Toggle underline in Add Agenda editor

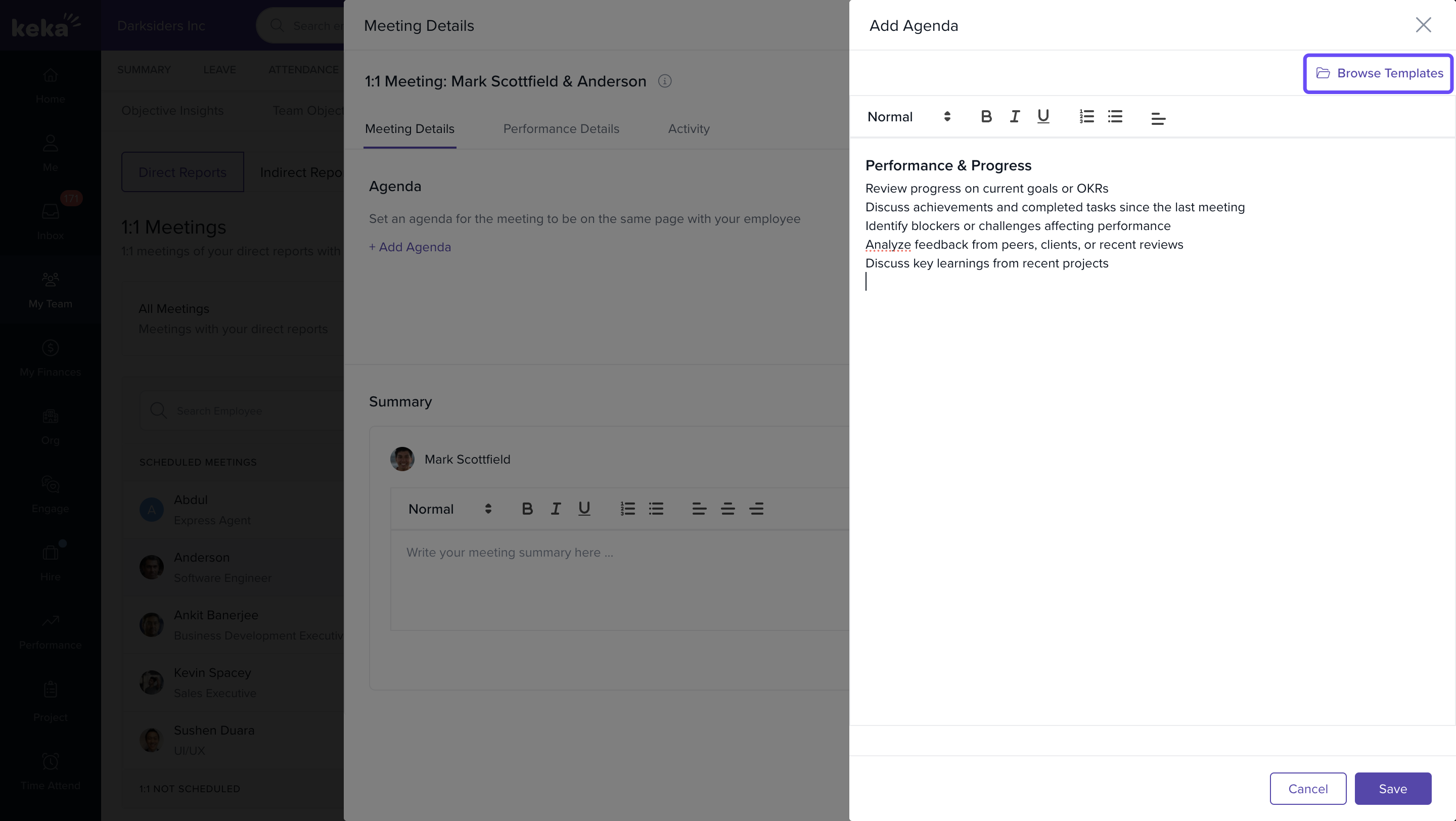pyautogui.click(x=1043, y=116)
